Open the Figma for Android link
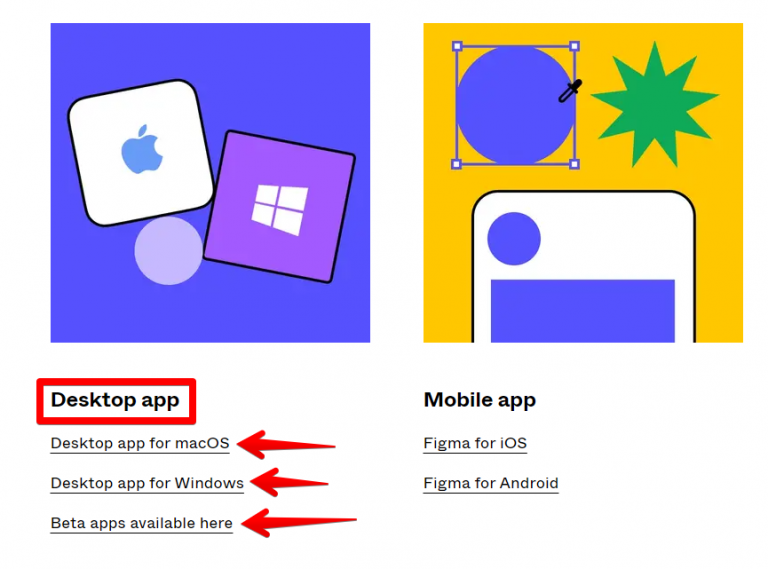The width and height of the screenshot is (768, 569). tap(491, 483)
